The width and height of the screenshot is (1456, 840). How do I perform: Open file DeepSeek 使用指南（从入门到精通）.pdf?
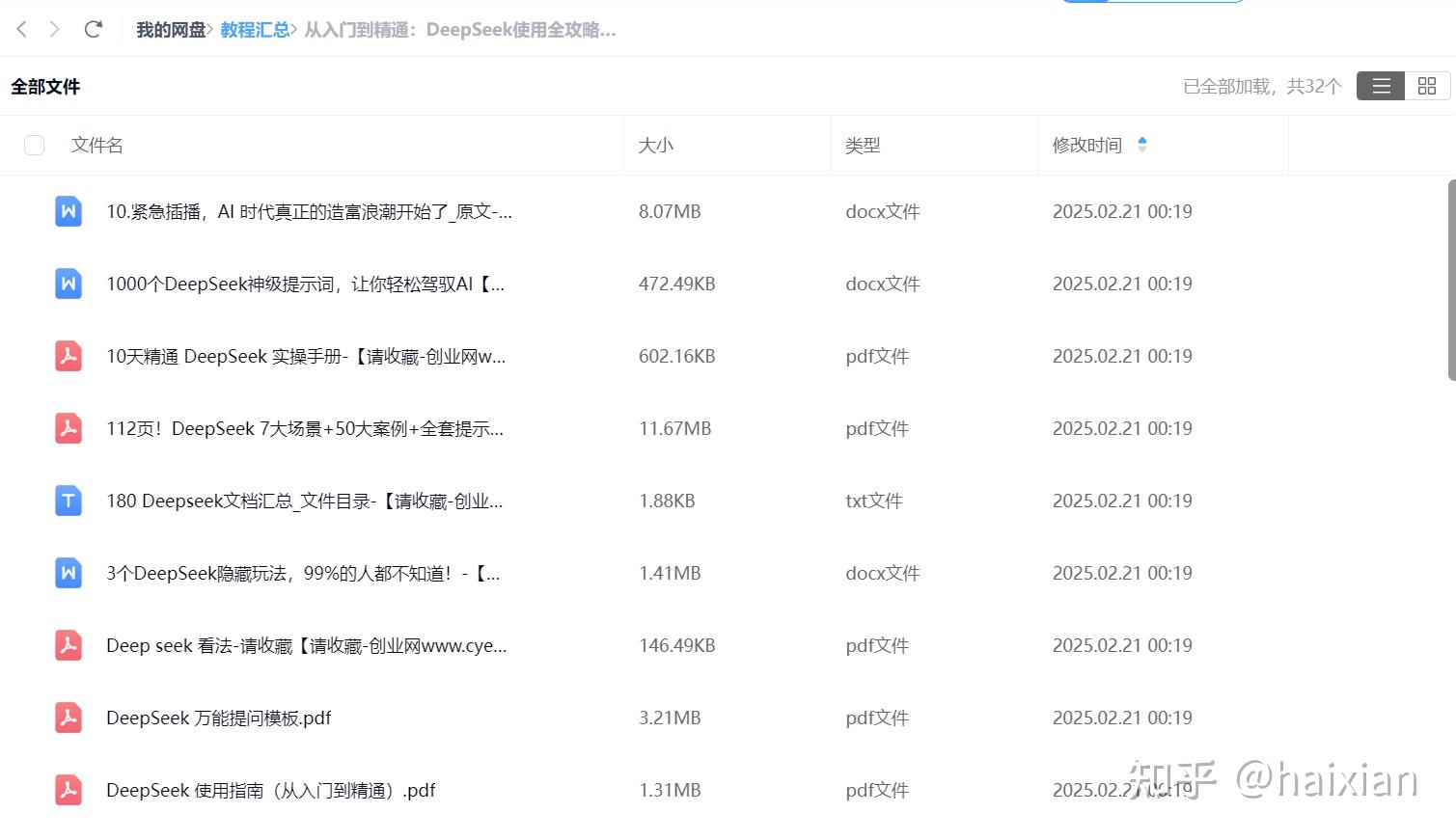click(271, 790)
